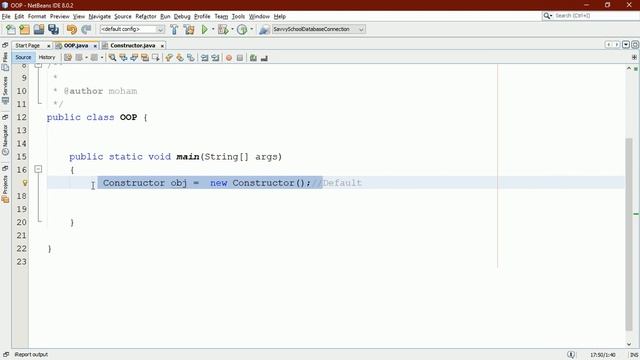Open the Navigator side panel
This screenshot has height=360, width=640.
click(5, 140)
